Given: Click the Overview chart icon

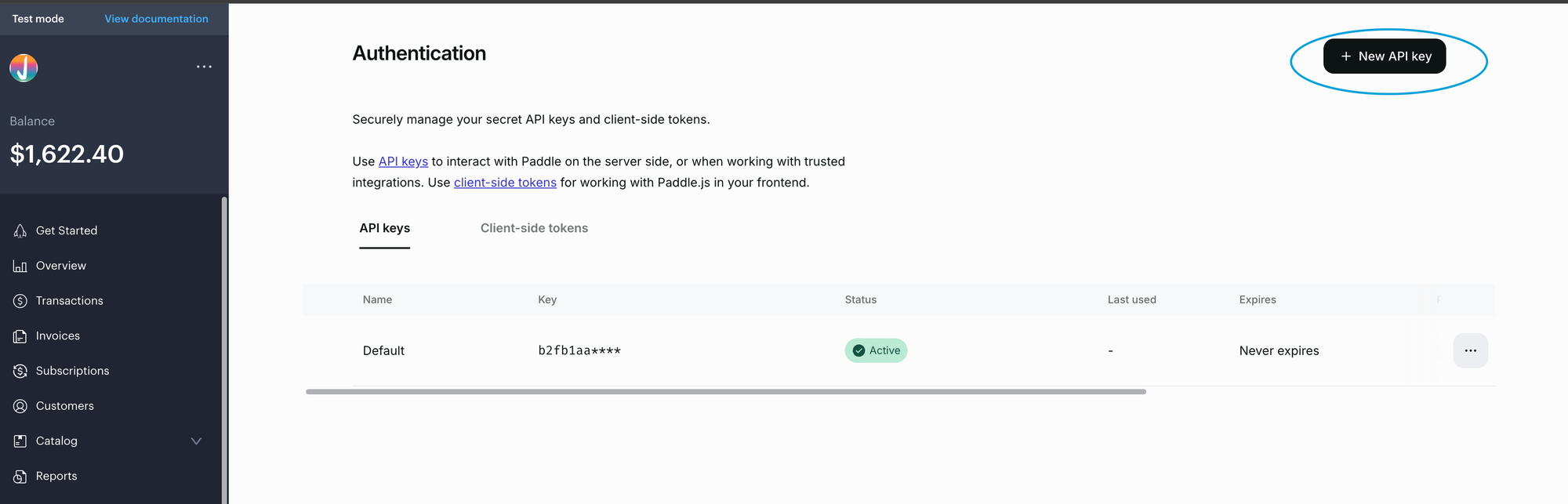Looking at the screenshot, I should coord(20,267).
